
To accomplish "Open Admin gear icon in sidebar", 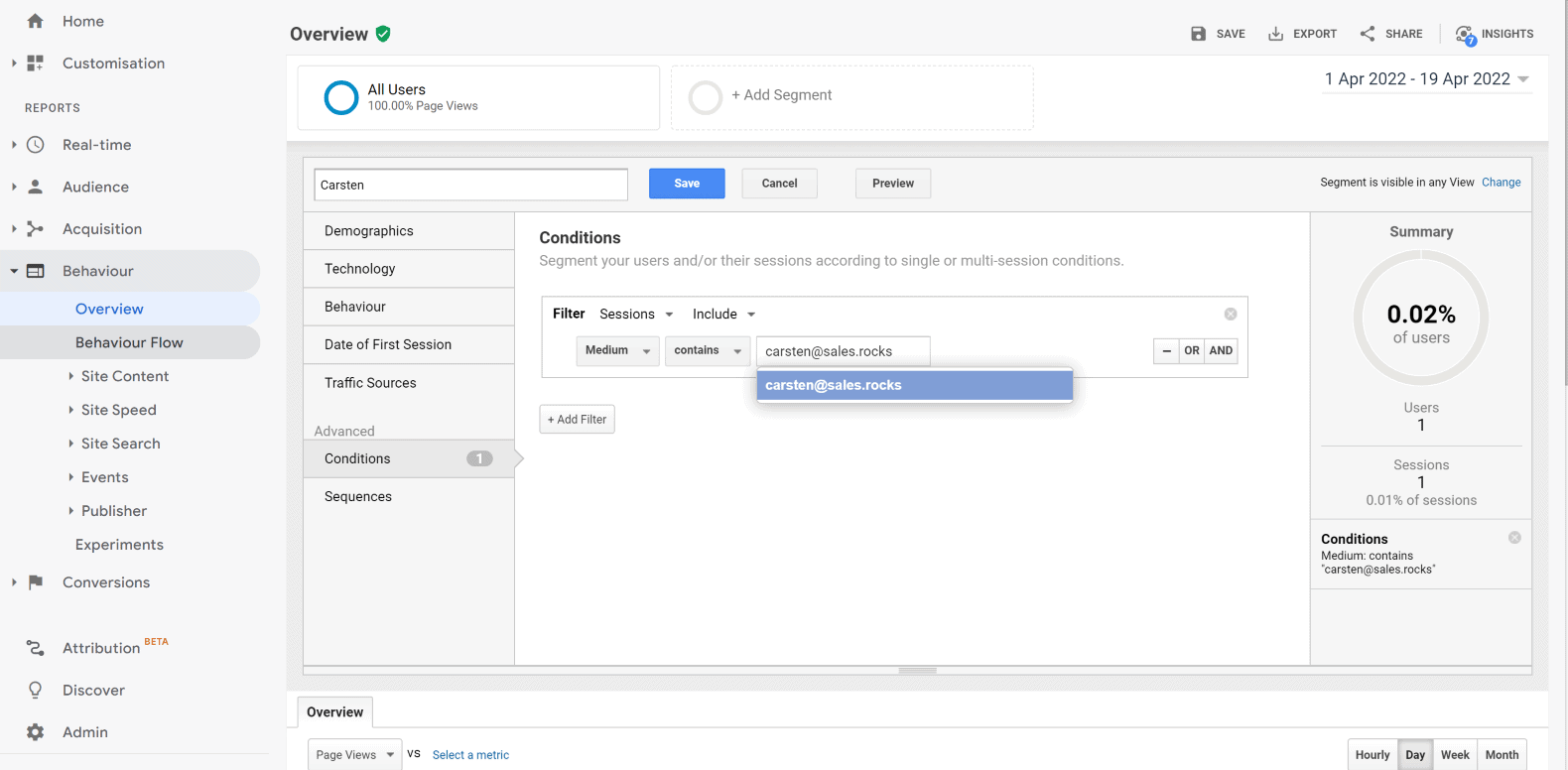I will tap(36, 732).
